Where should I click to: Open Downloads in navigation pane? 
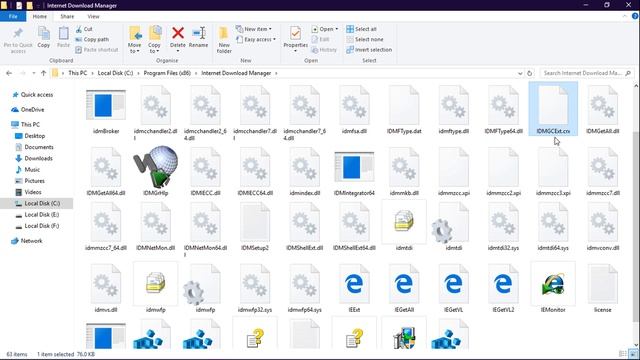tap(38, 158)
